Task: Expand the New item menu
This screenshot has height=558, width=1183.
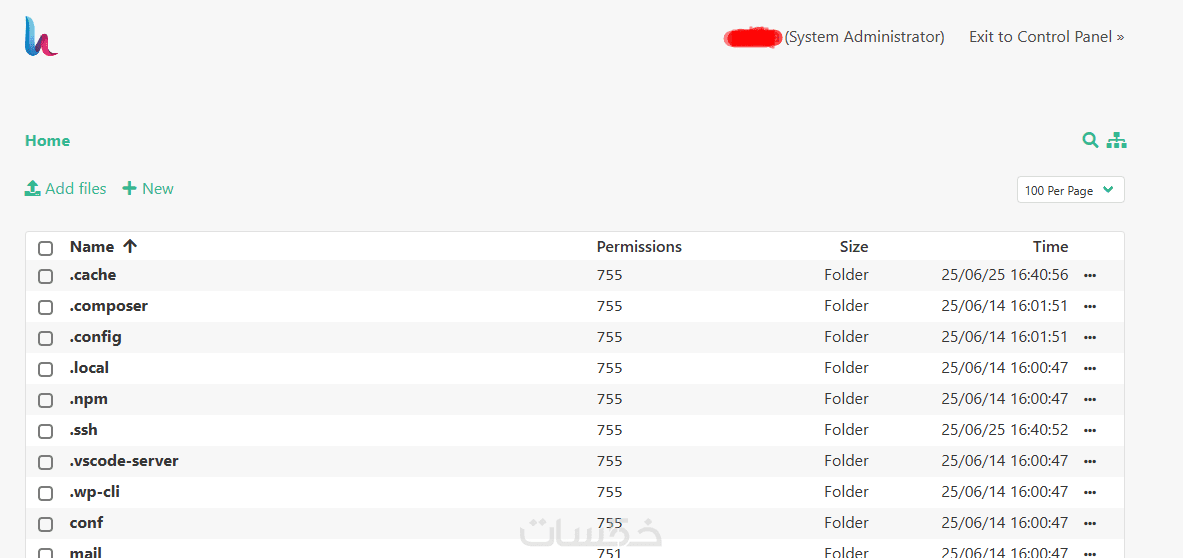Action: click(x=148, y=188)
